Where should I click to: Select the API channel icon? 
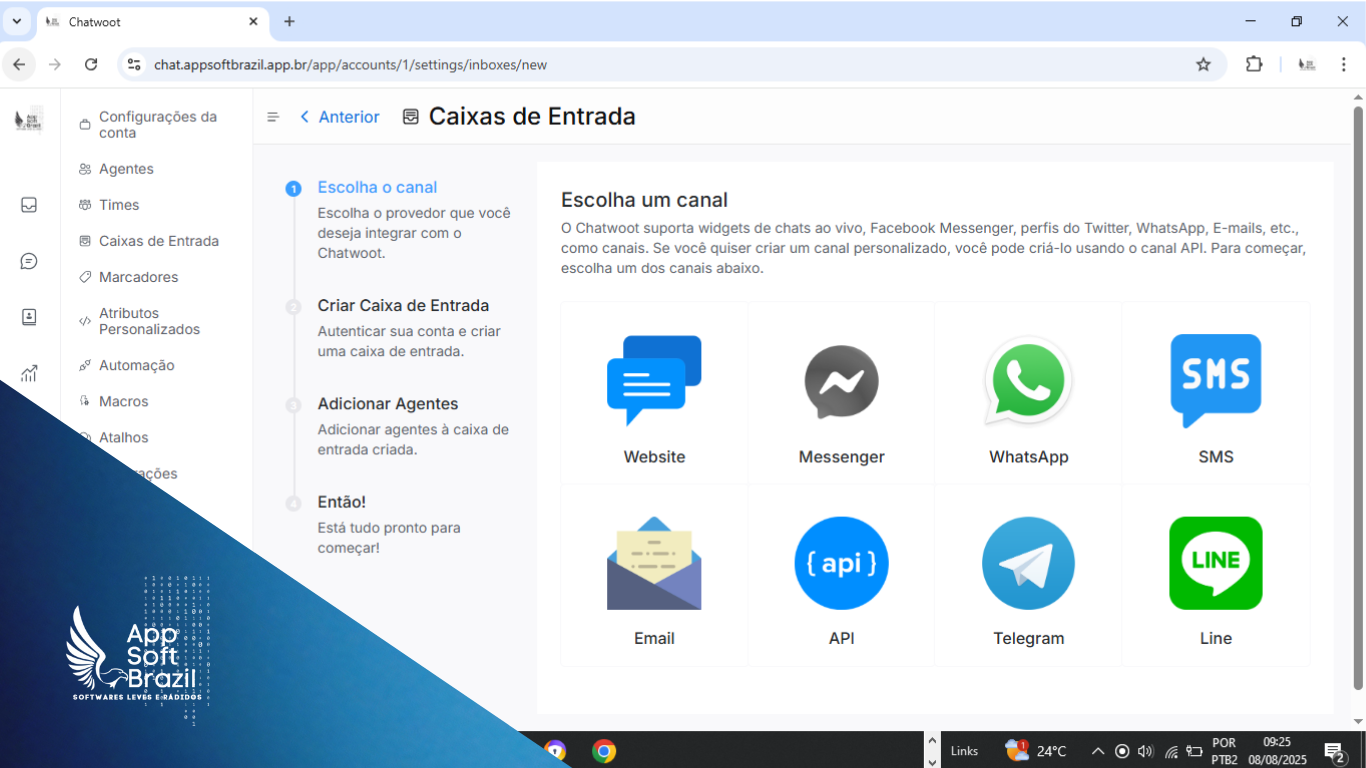[x=841, y=563]
